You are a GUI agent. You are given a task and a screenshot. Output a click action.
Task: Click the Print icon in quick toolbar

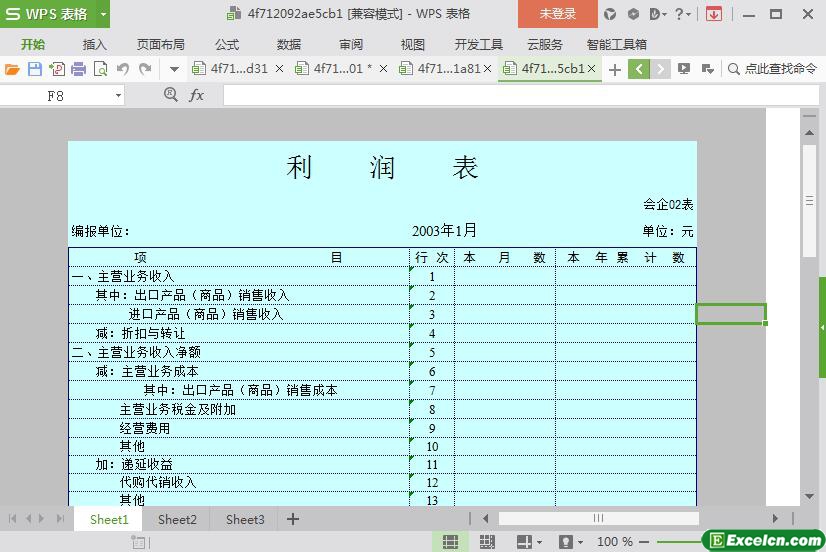coord(78,69)
